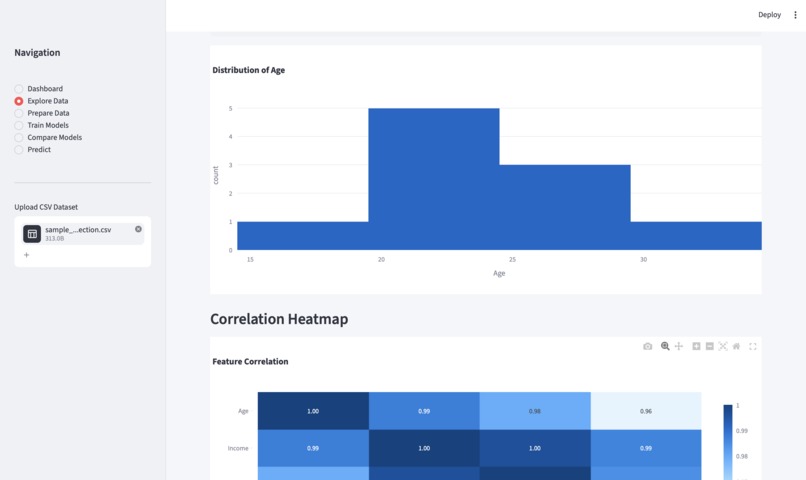Click the Age row heatmap cell showing 0.98

coord(535,411)
